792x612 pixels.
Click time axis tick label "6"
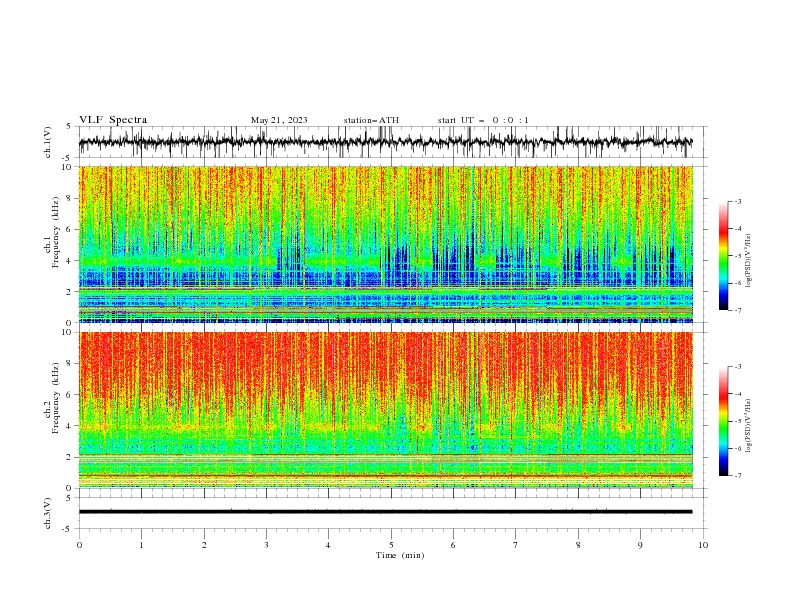coord(453,545)
